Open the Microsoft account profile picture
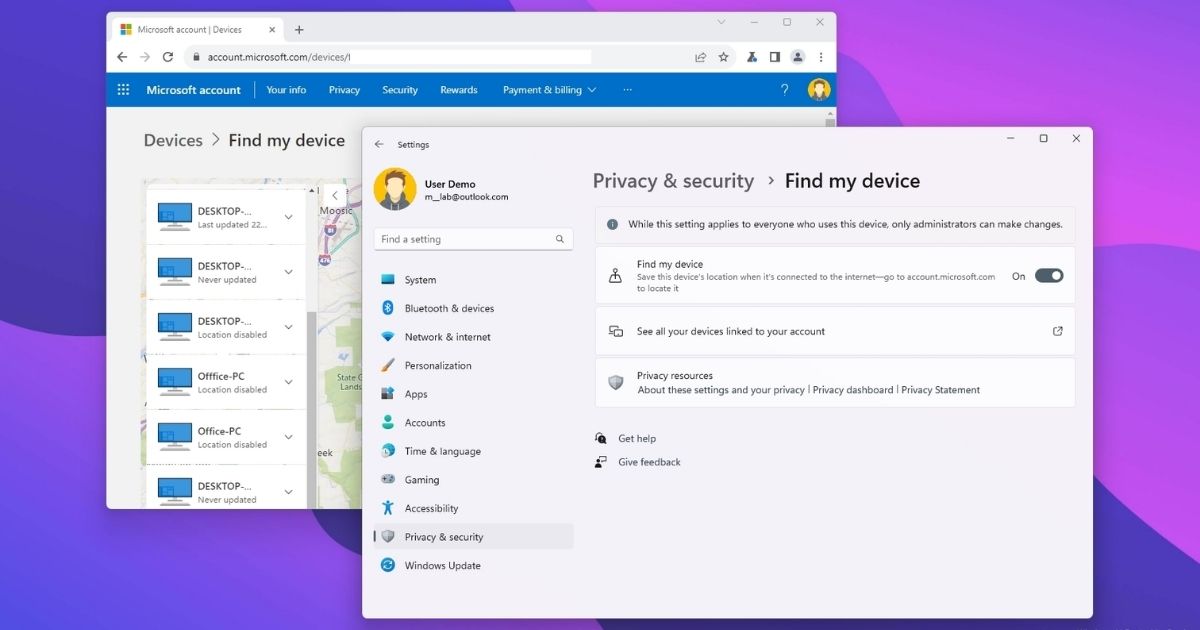 point(820,90)
